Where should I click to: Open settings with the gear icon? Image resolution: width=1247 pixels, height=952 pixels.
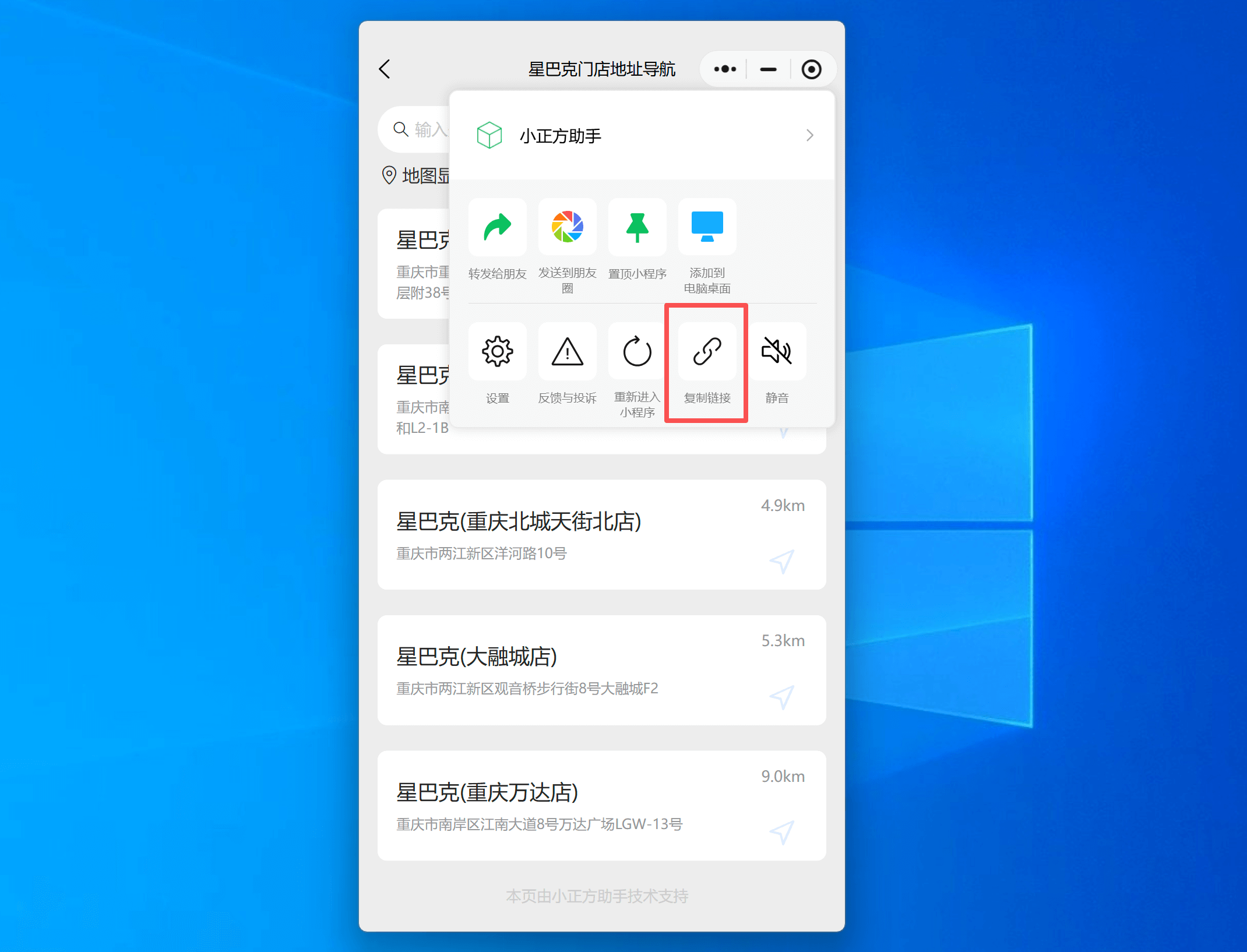[497, 351]
